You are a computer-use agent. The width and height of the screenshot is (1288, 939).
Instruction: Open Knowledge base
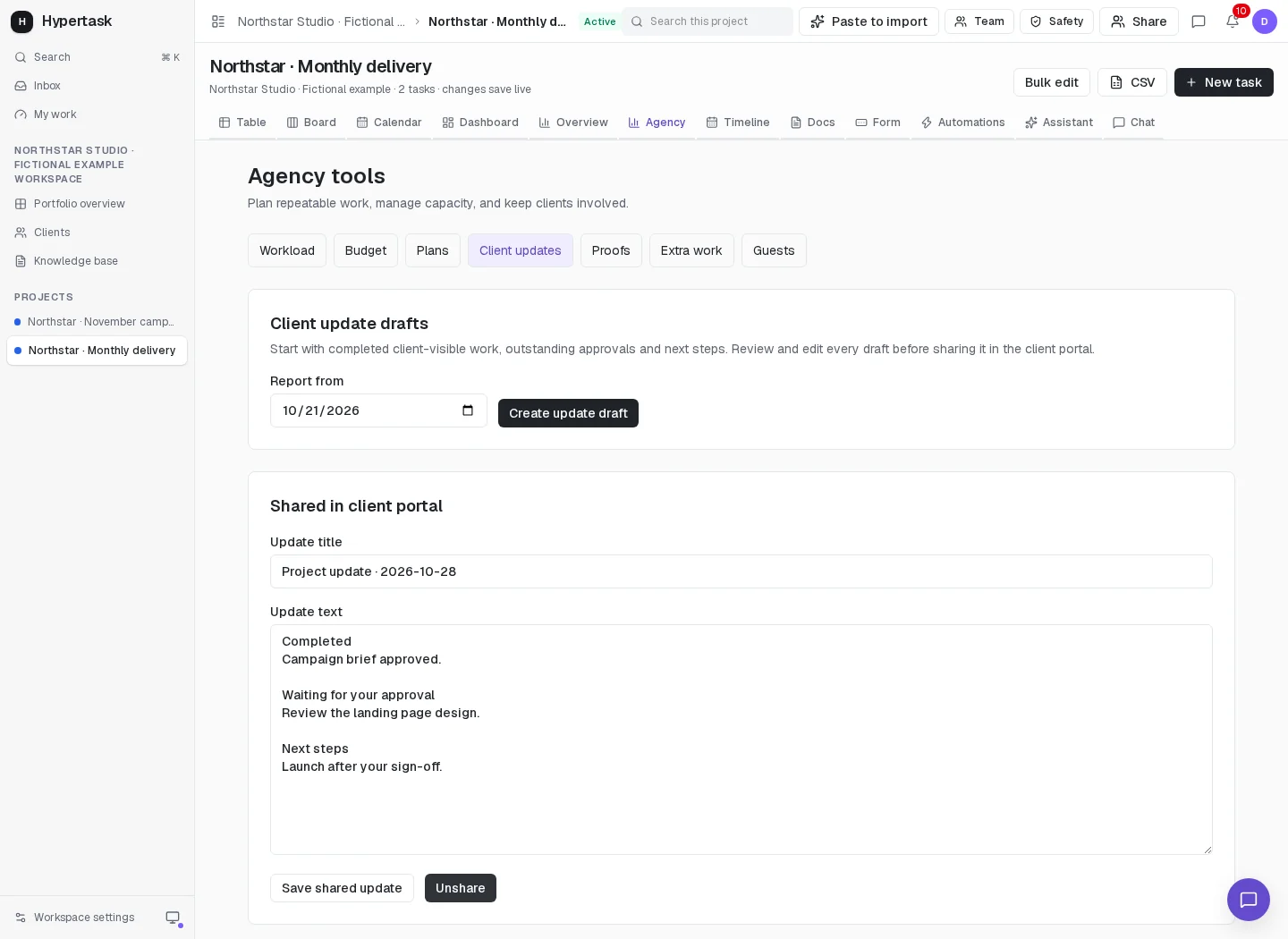coord(97,261)
